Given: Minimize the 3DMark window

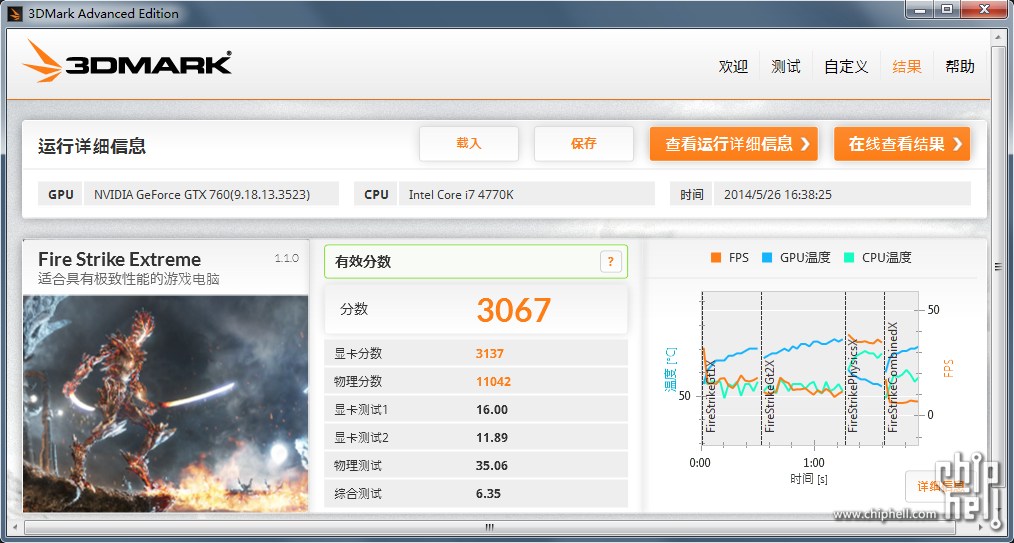Looking at the screenshot, I should click(920, 10).
